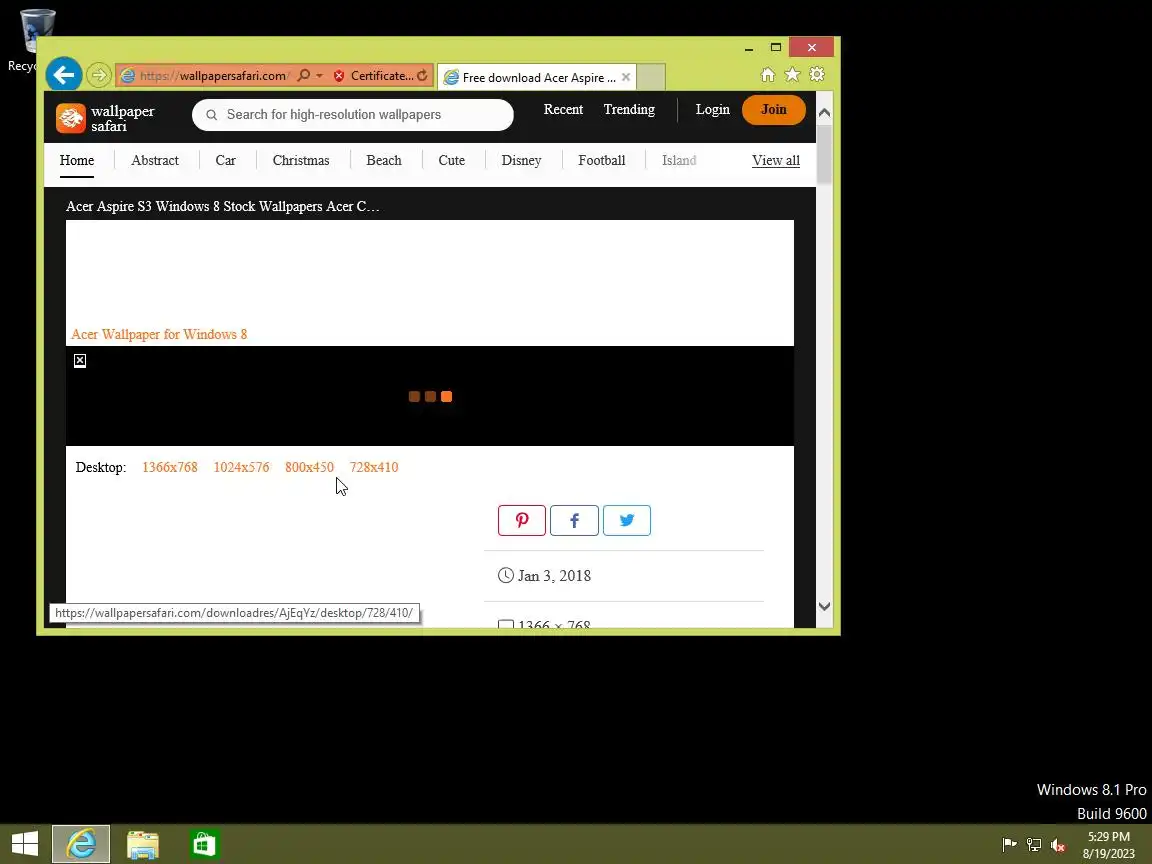The height and width of the screenshot is (864, 1152).
Task: Open the browser Home icon
Action: [768, 75]
